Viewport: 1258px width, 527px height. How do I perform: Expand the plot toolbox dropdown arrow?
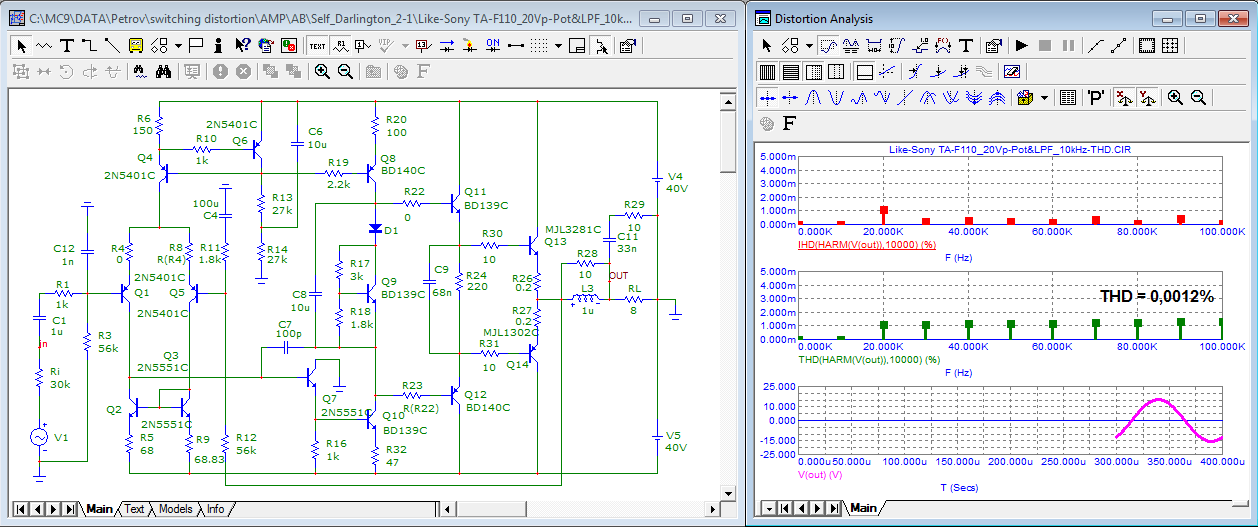1044,97
